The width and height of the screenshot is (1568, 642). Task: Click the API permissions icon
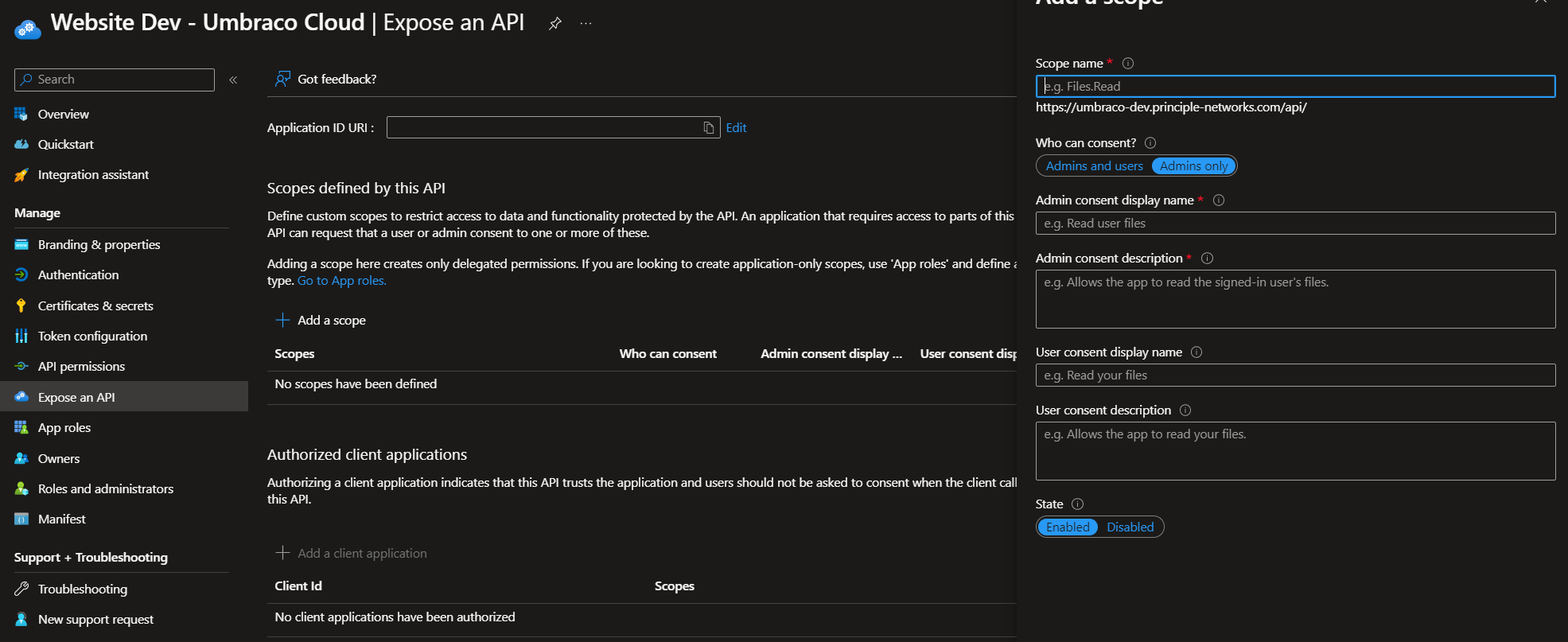click(21, 367)
